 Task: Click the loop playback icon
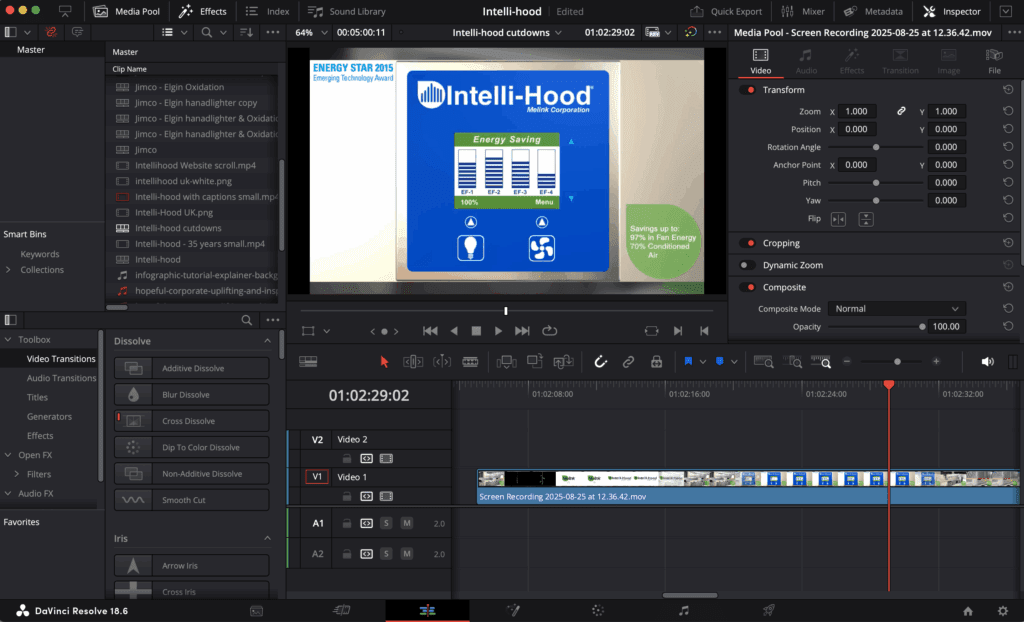[x=549, y=331]
